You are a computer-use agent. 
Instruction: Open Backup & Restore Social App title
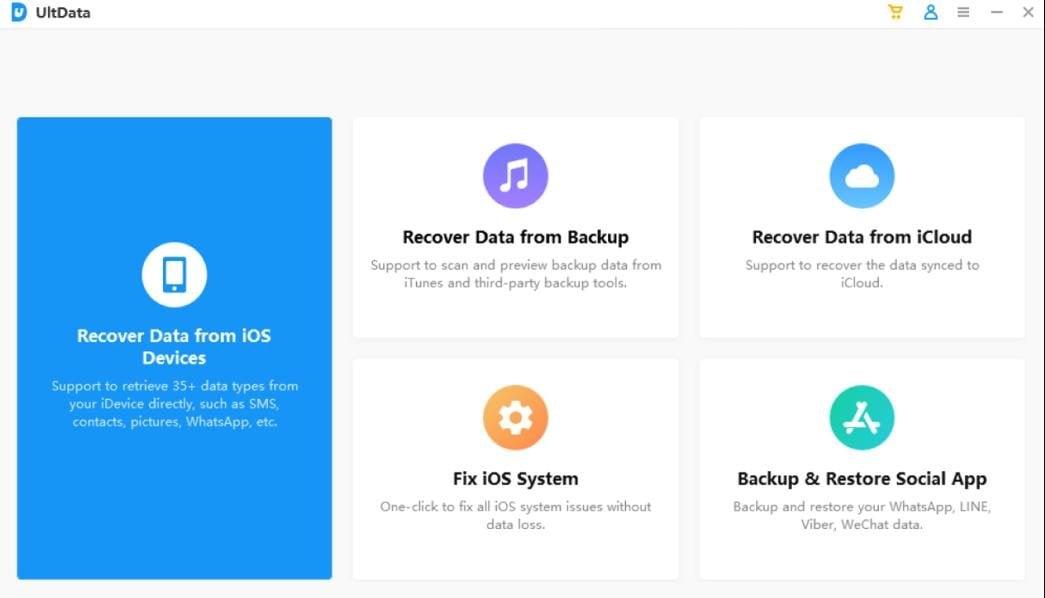coord(862,479)
